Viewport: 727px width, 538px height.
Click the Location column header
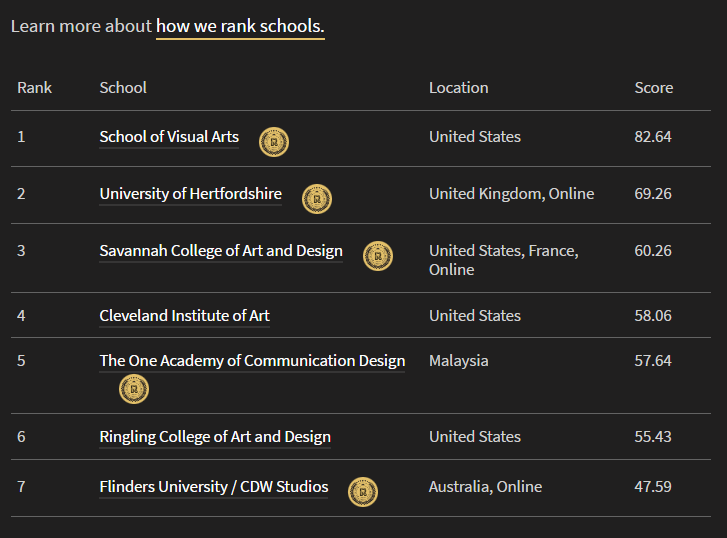coord(458,88)
